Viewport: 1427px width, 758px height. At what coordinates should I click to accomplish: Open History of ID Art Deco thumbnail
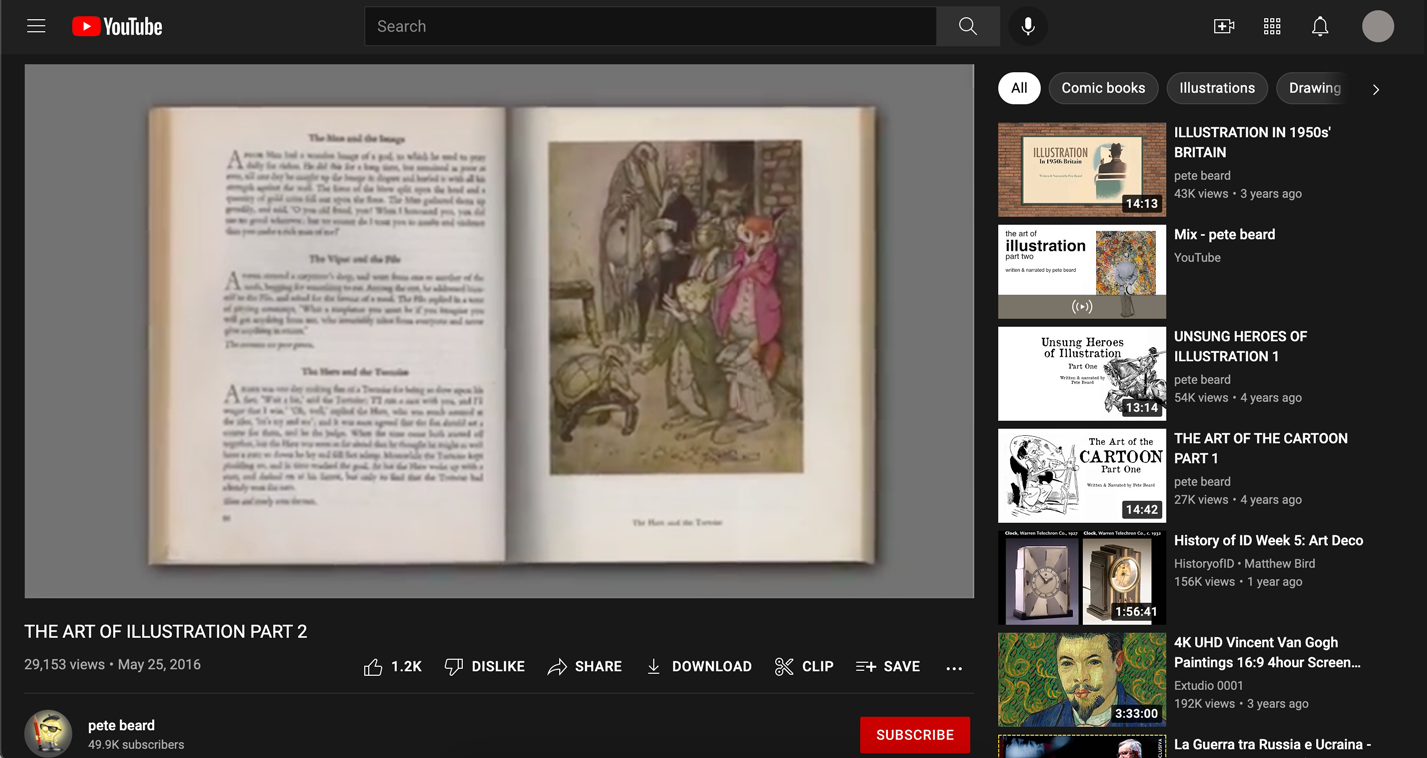point(1082,578)
